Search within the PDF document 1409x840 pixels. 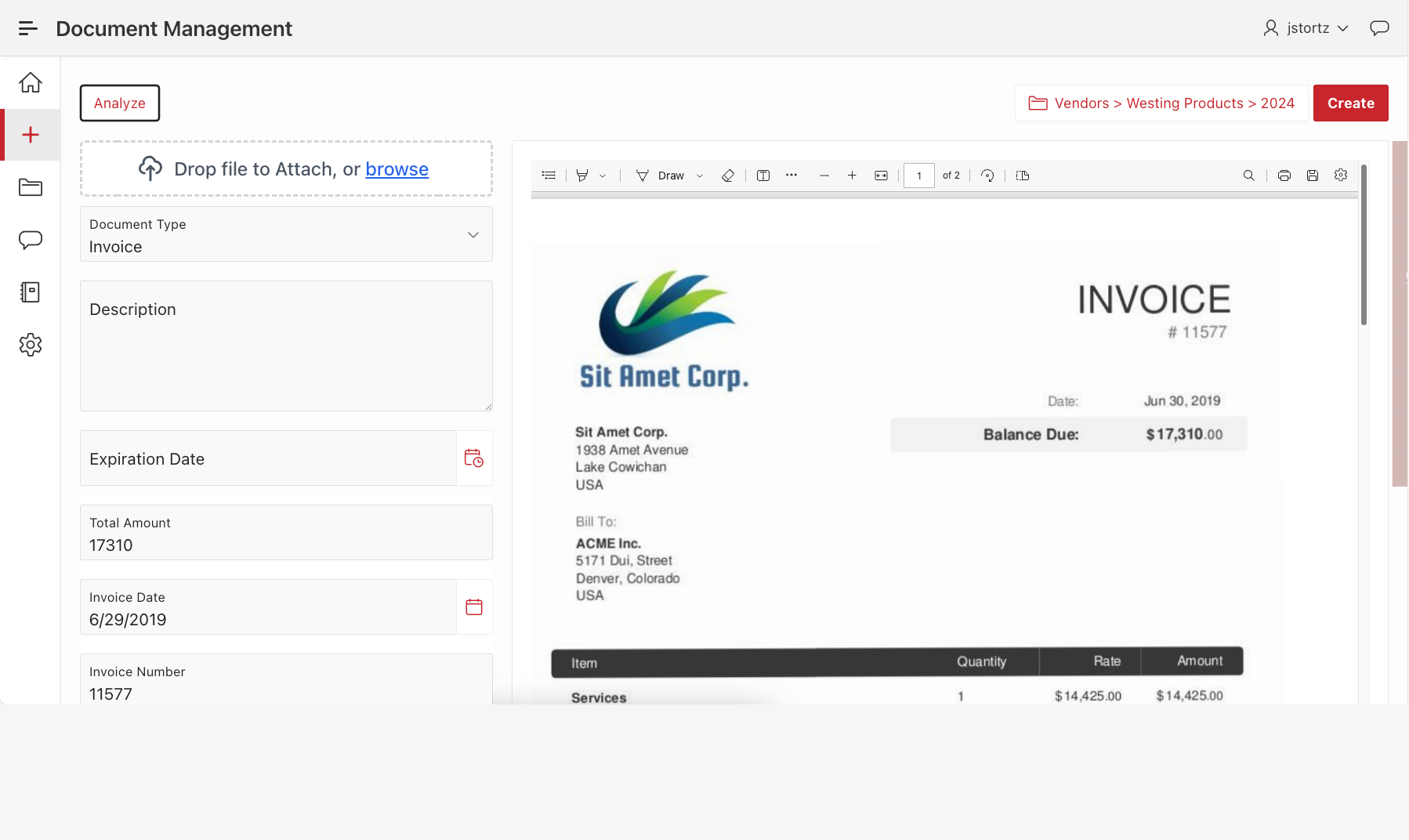(x=1249, y=176)
